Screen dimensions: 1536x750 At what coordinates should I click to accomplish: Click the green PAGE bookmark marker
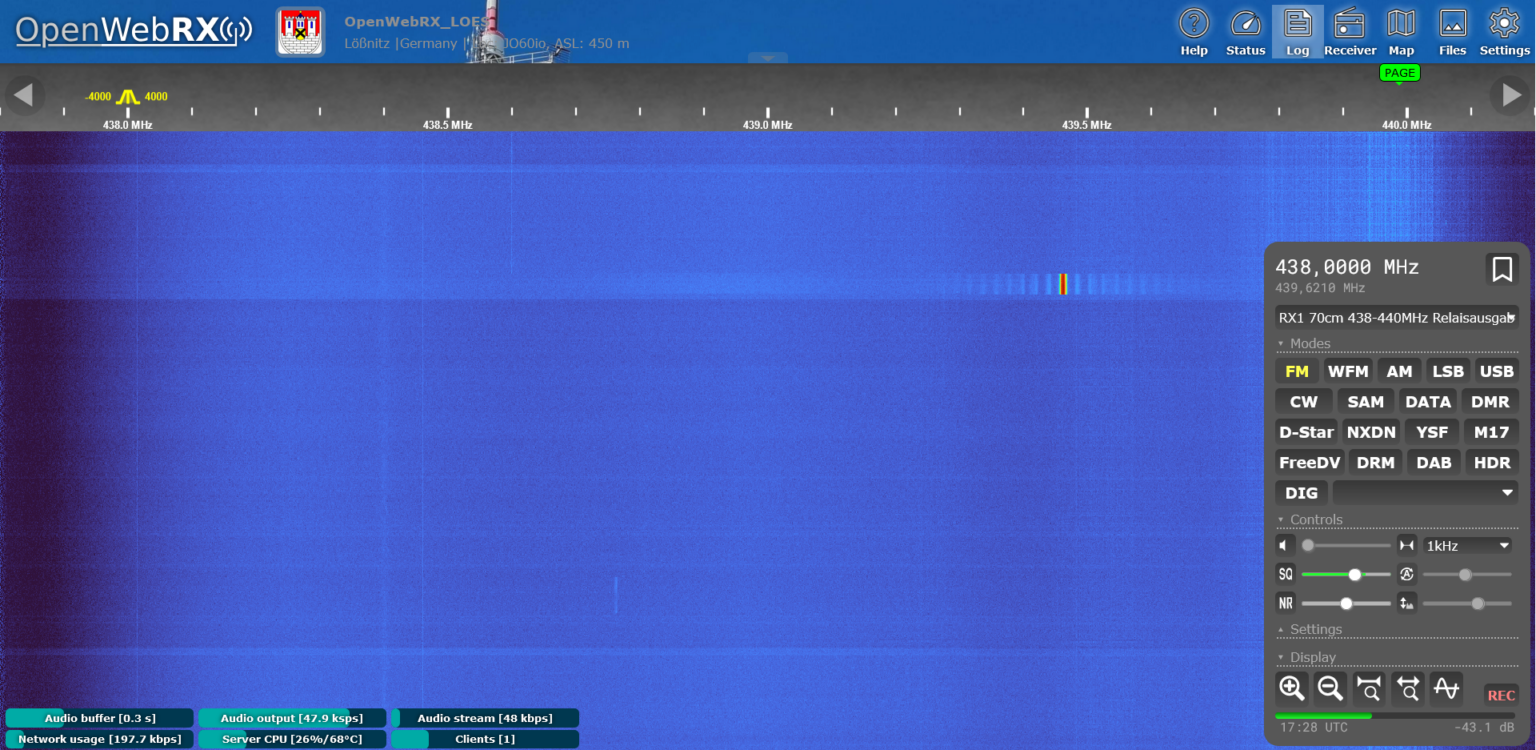tap(1400, 73)
